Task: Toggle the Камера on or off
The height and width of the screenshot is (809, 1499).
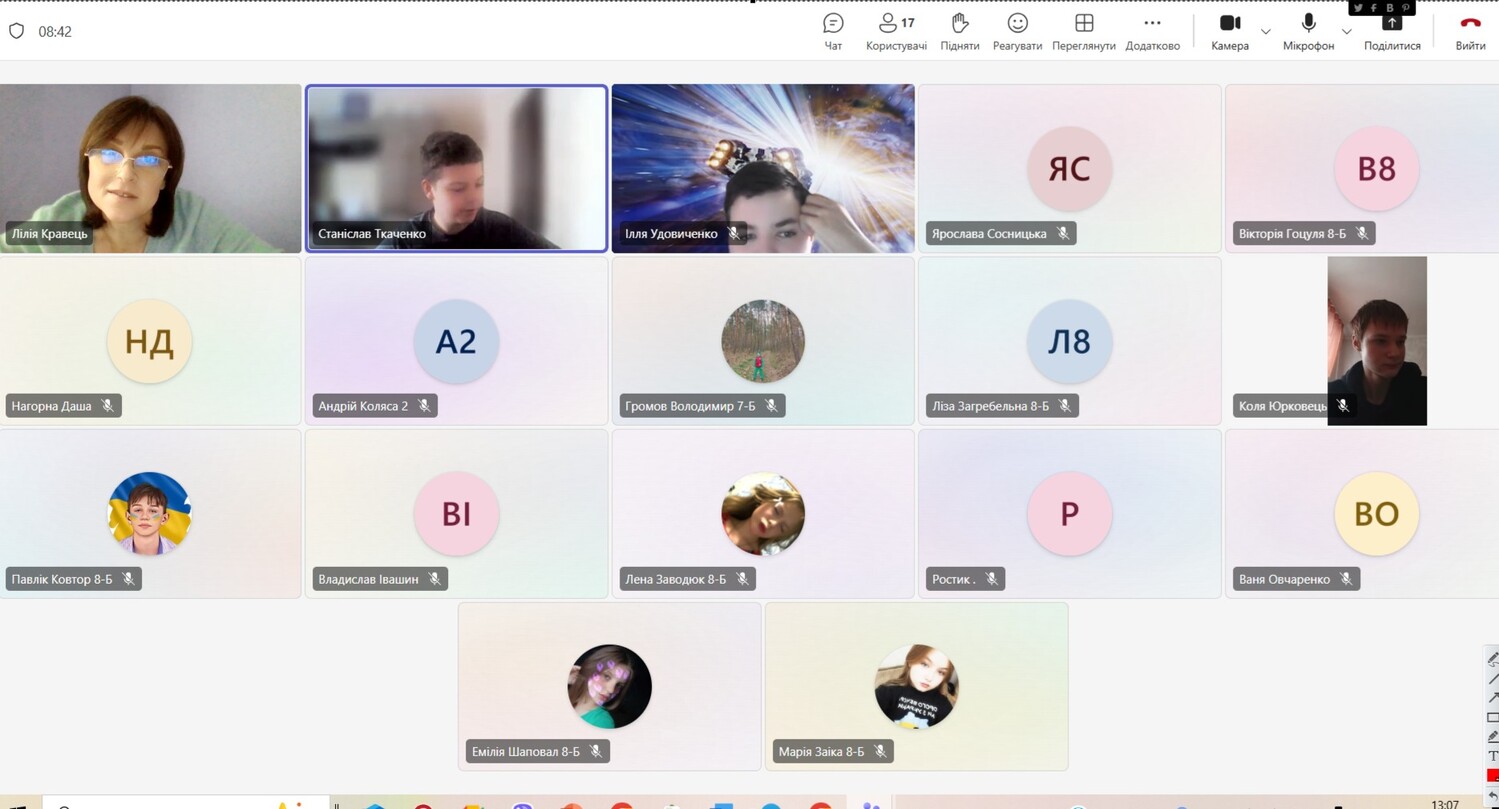Action: click(1230, 31)
